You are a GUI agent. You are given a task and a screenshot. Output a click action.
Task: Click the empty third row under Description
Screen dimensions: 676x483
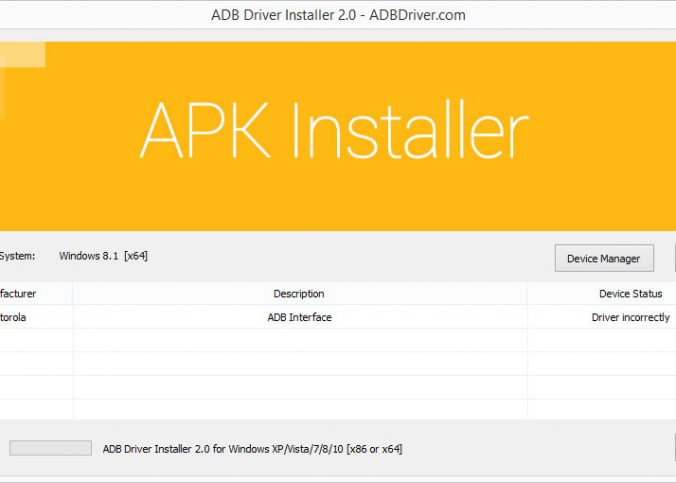pyautogui.click(x=299, y=364)
